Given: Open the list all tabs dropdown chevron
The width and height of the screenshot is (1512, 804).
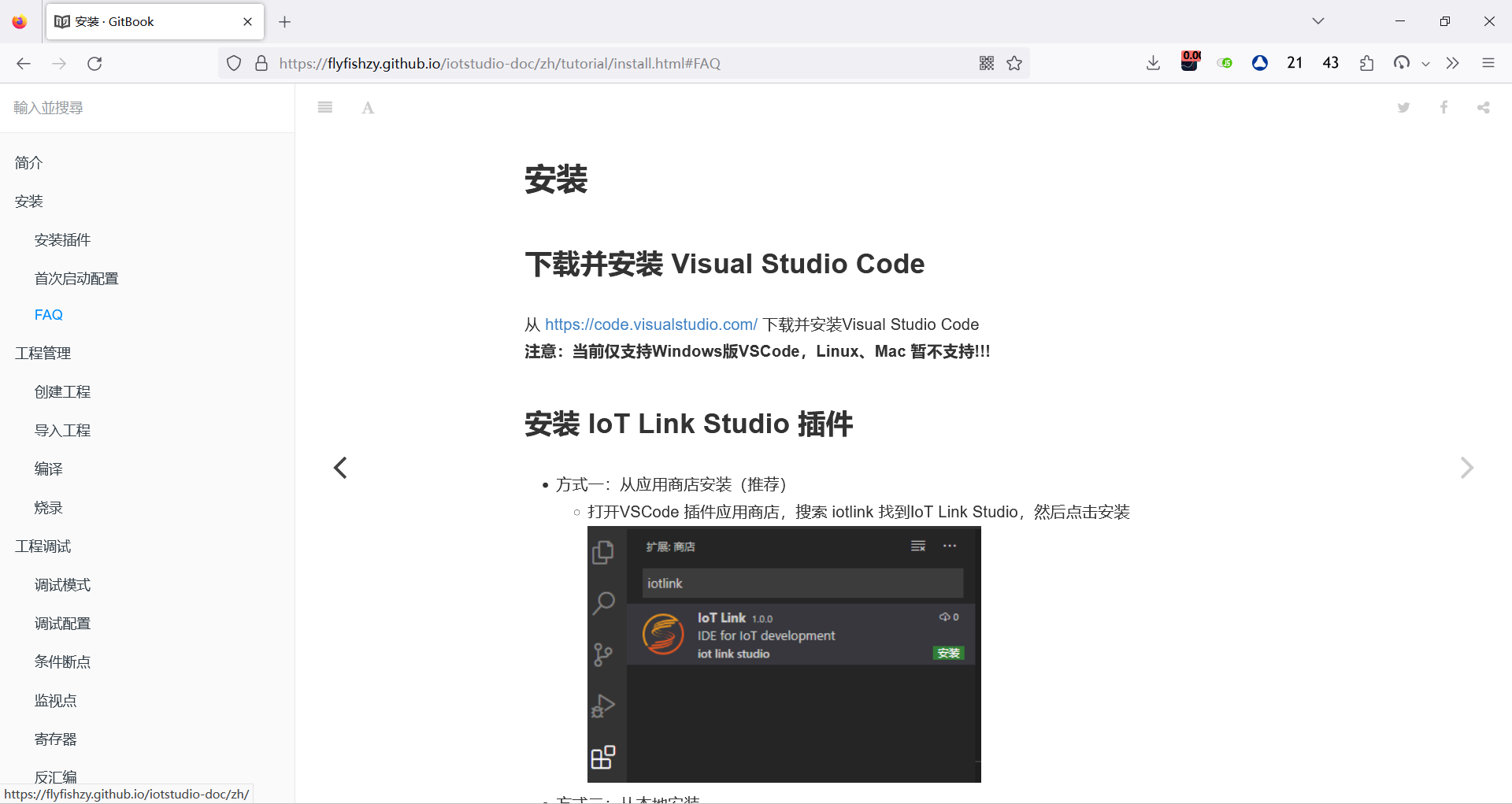Looking at the screenshot, I should coord(1318,21).
